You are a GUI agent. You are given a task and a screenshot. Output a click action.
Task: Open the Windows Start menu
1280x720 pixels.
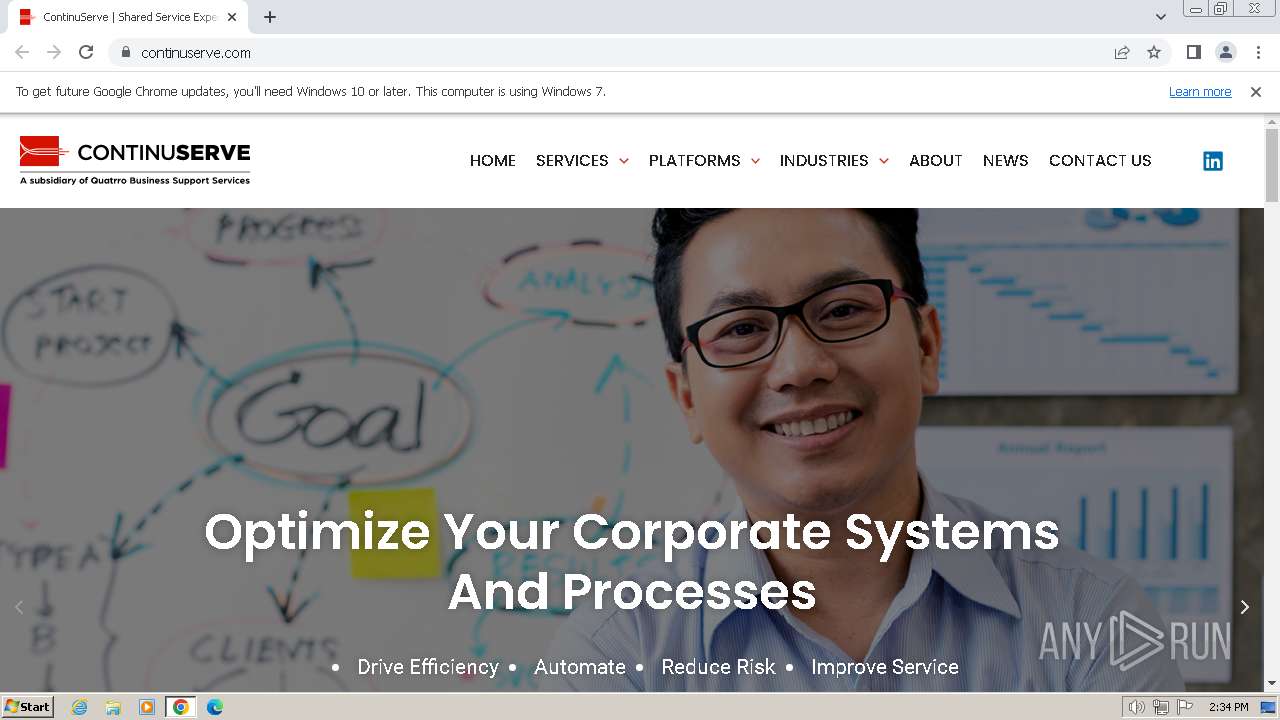(28, 707)
